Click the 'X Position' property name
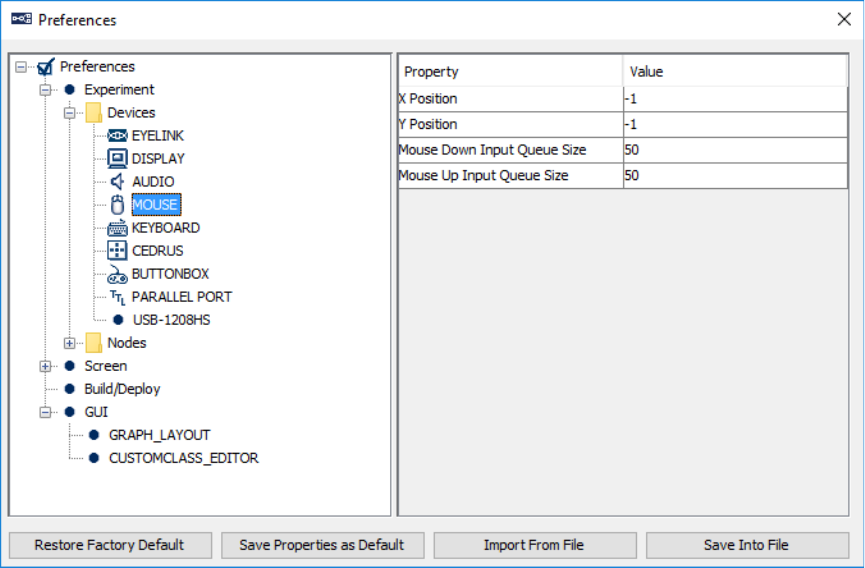The width and height of the screenshot is (865, 568). [428, 99]
